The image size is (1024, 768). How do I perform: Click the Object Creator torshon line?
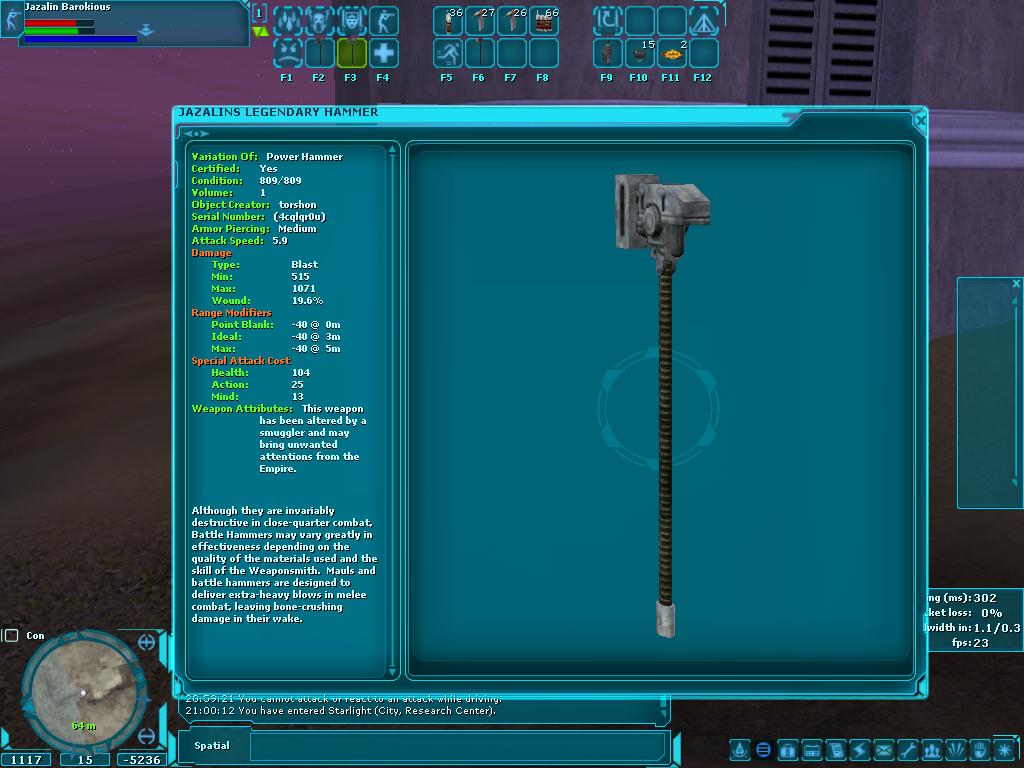click(254, 204)
